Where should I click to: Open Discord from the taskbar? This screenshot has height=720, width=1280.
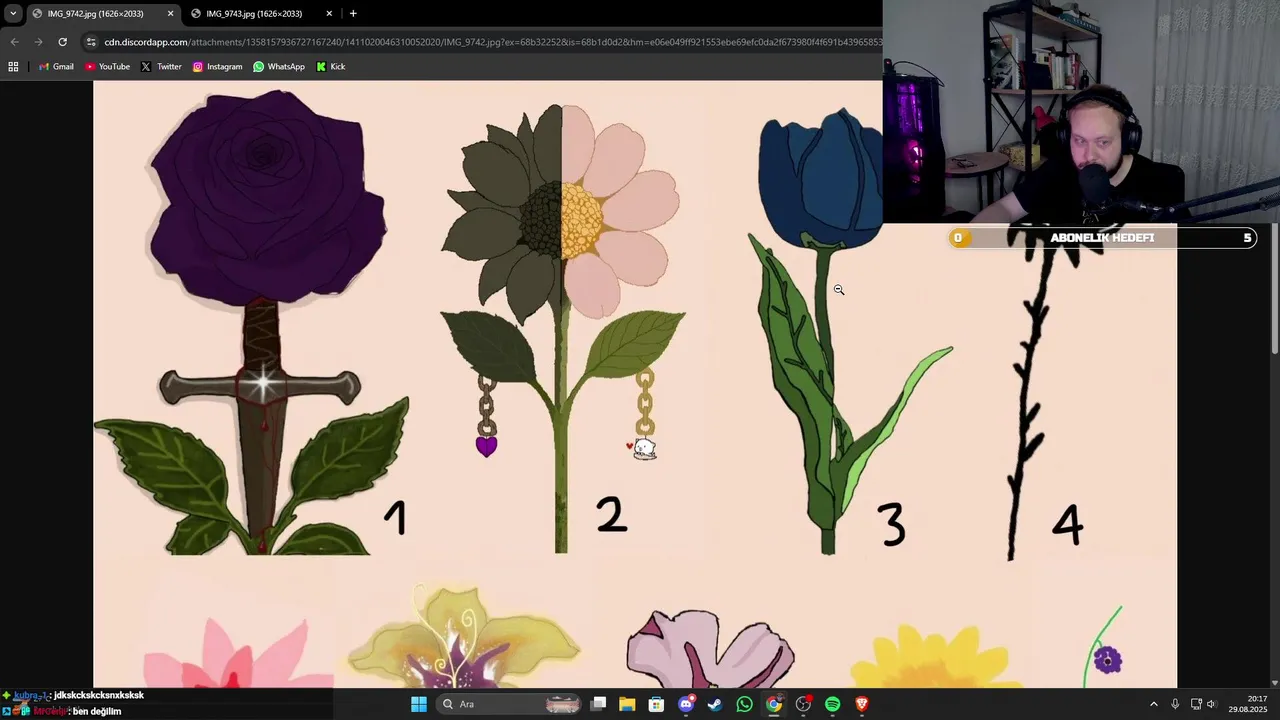[x=686, y=704]
